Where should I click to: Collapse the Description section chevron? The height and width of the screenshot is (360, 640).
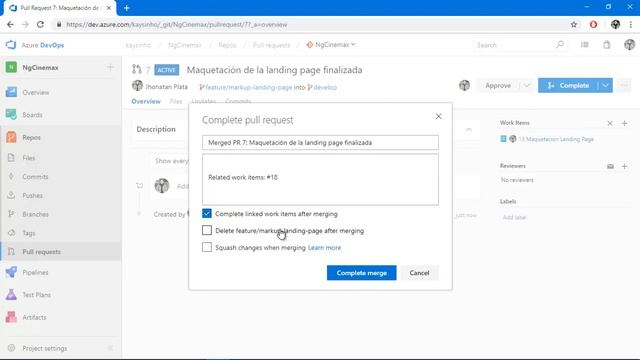[x=469, y=129]
